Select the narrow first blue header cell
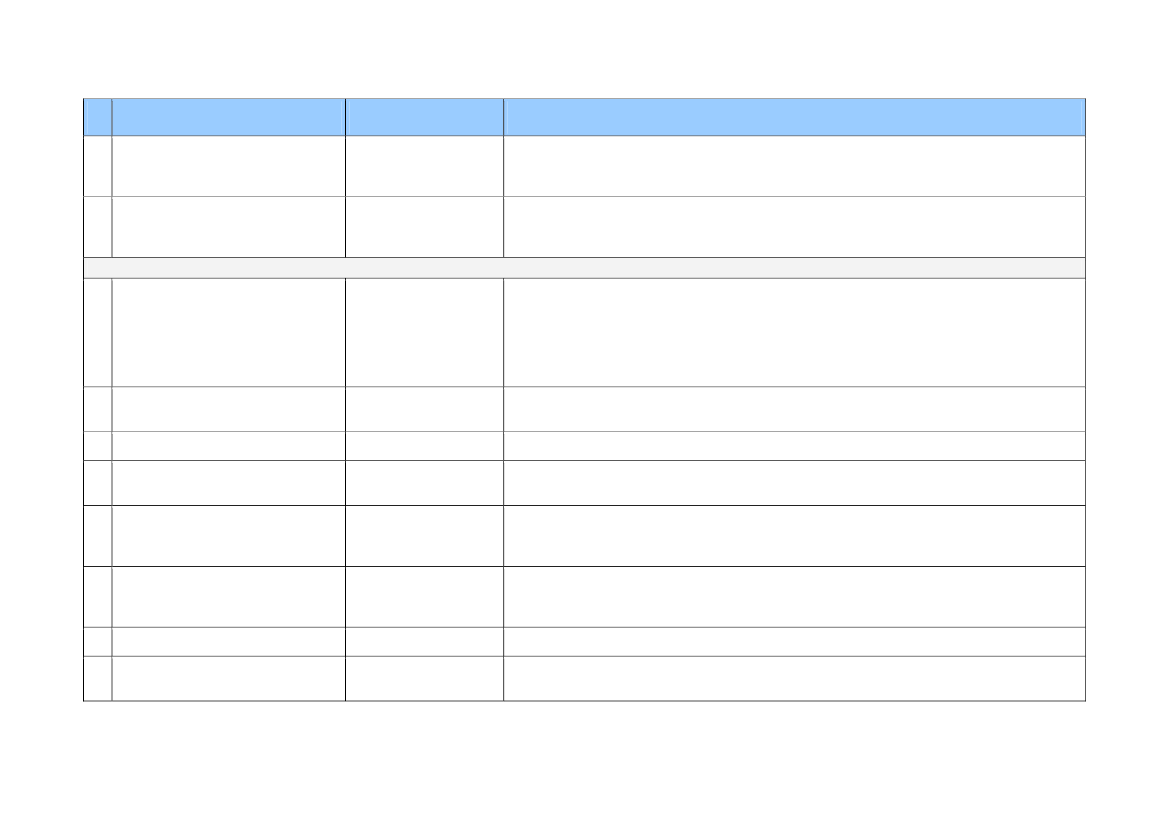Screen dimensions: 1169x826 98,117
